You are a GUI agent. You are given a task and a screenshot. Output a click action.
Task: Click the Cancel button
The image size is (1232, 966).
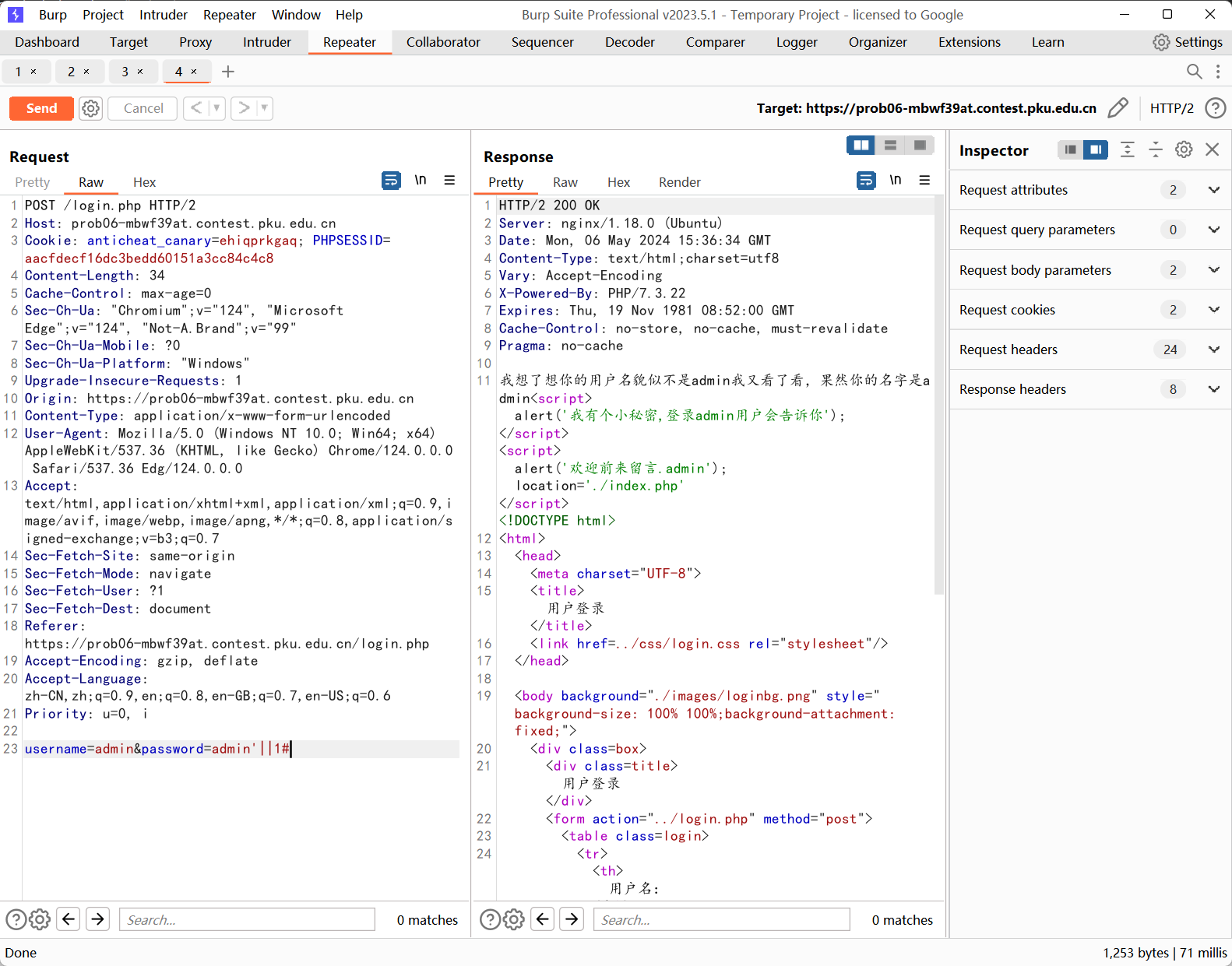(143, 108)
